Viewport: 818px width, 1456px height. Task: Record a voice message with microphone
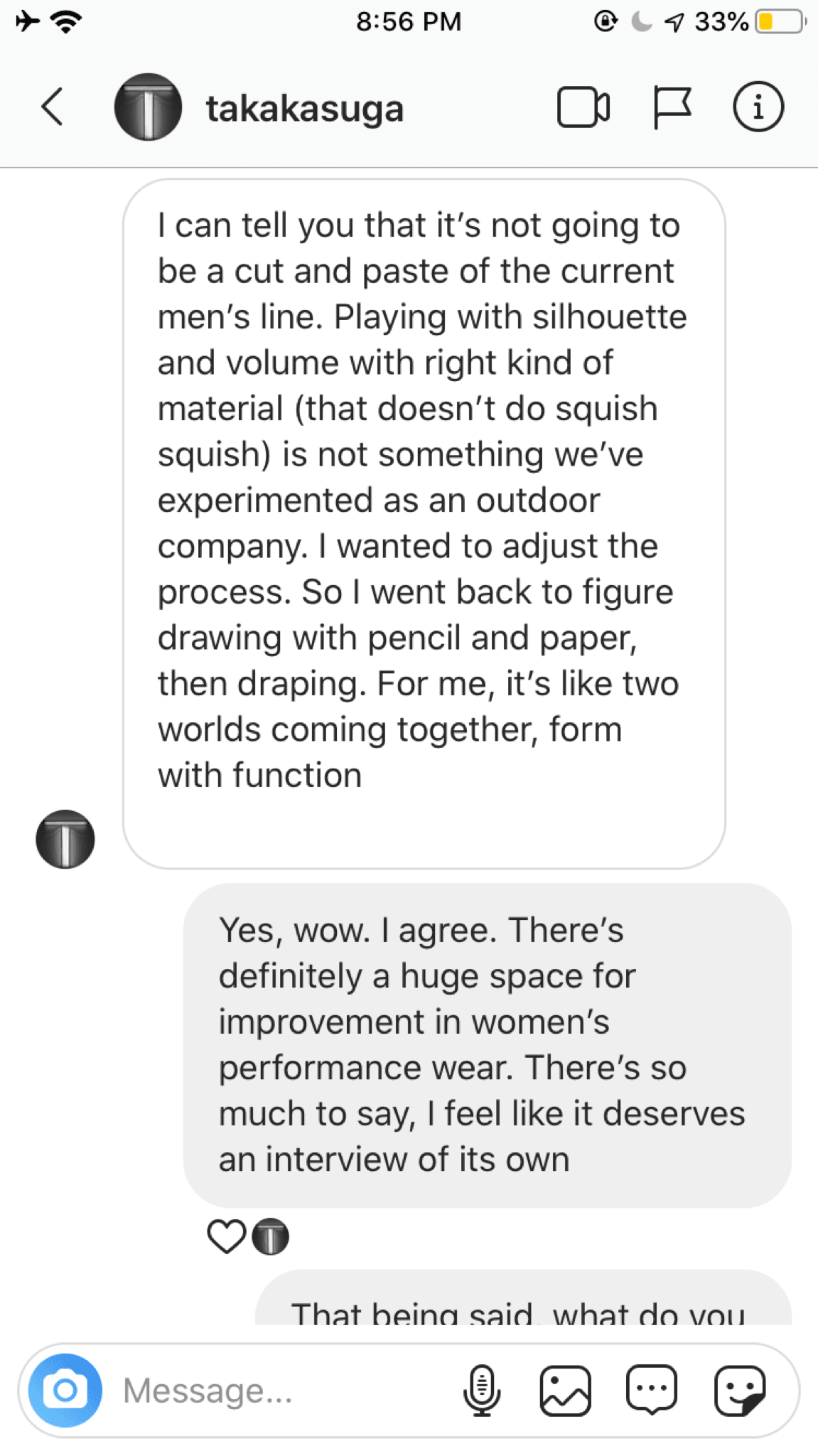coord(482,1390)
